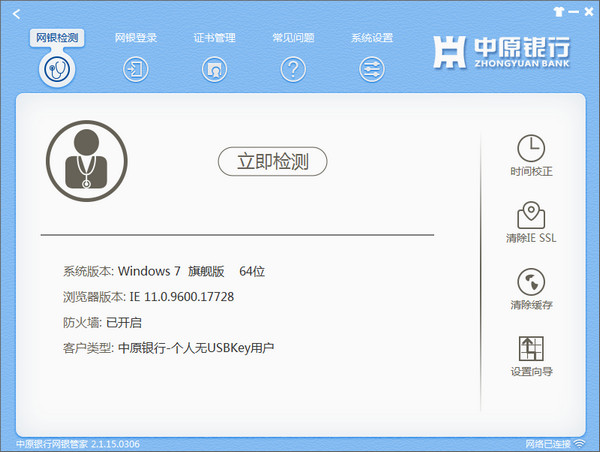Open the 常见问题 question mark icon
The width and height of the screenshot is (600, 452).
point(293,69)
